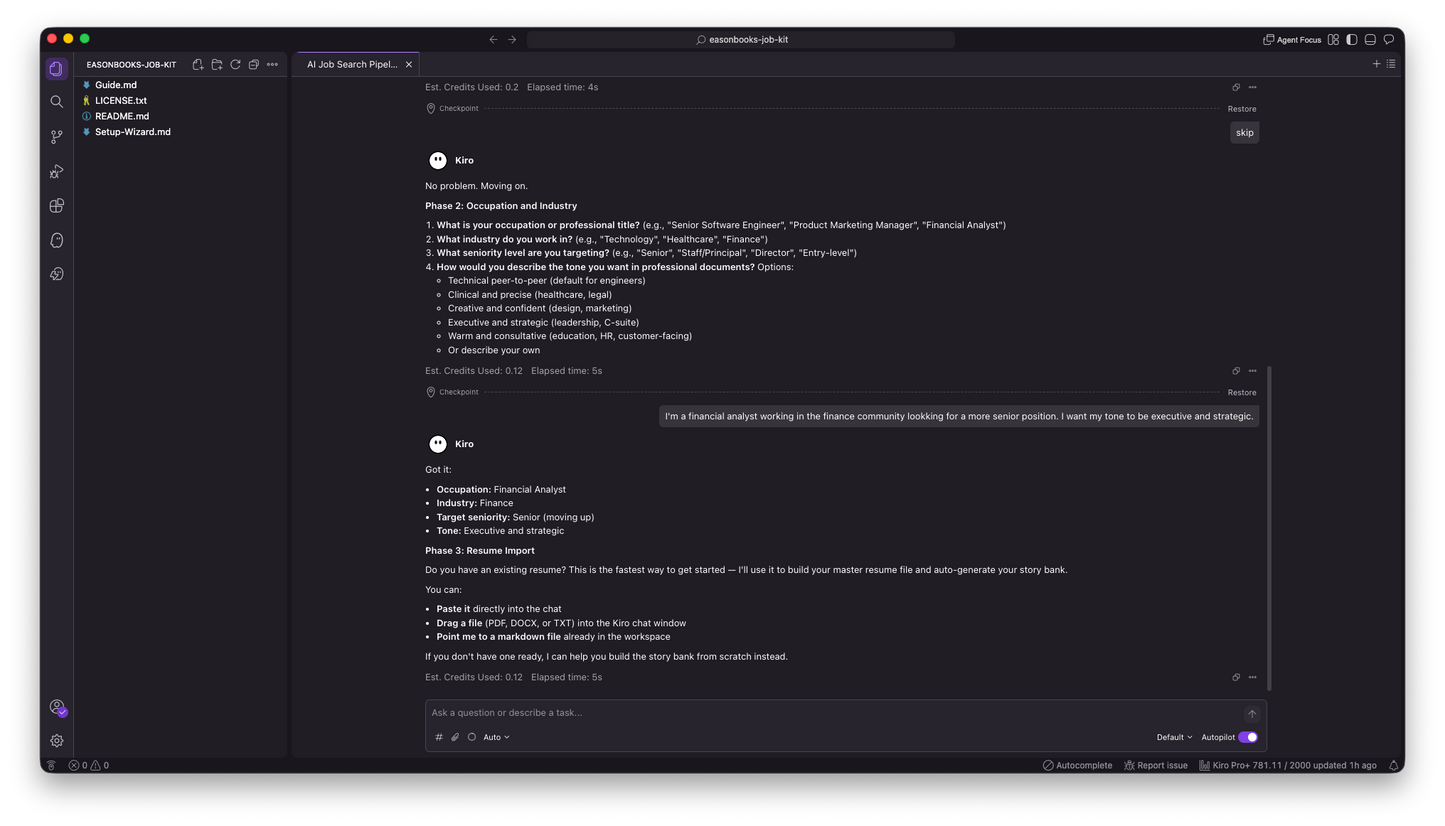Toggle the chat panel icon
The height and width of the screenshot is (826, 1445).
click(1389, 40)
